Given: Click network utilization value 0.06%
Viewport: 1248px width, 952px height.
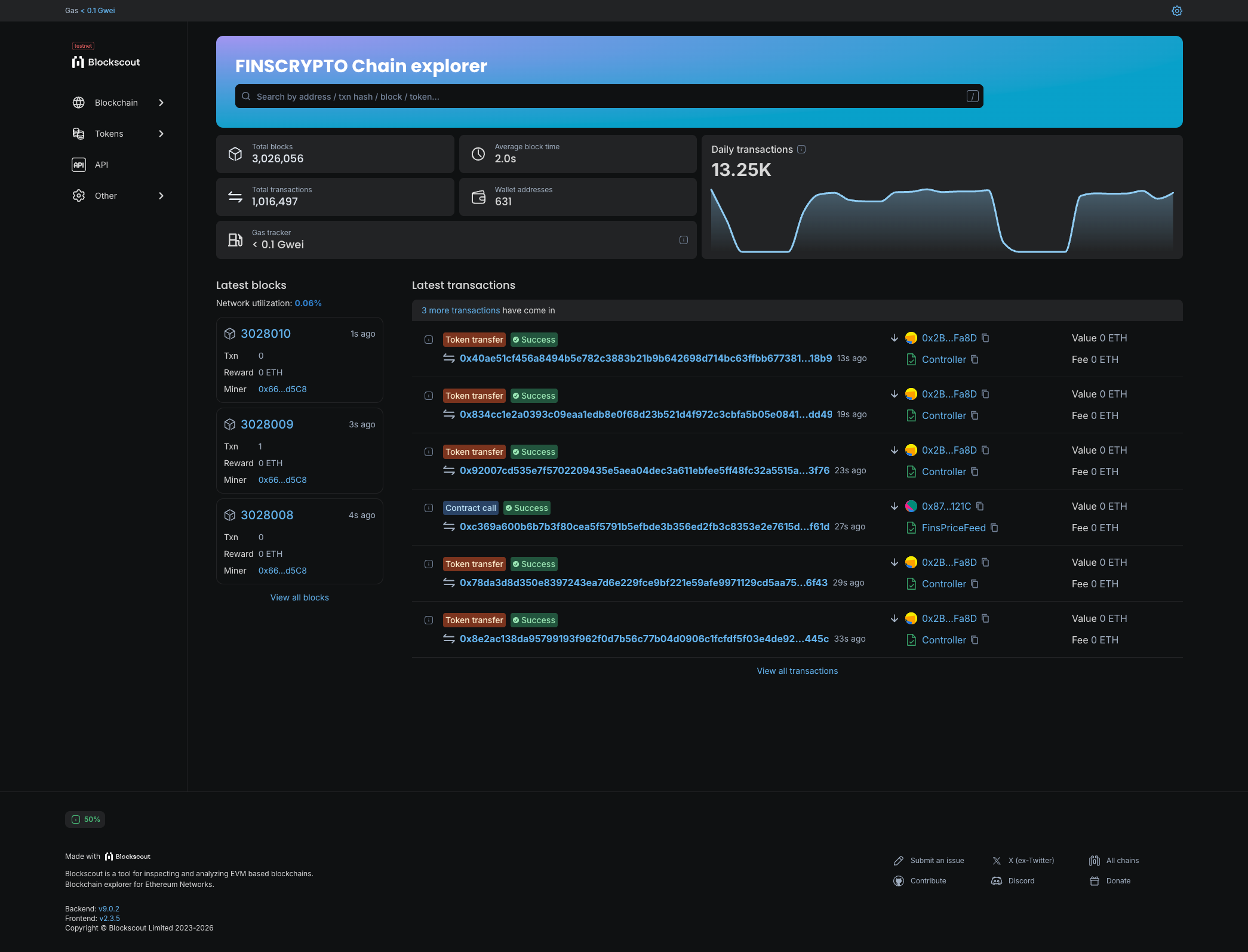Looking at the screenshot, I should (x=308, y=303).
